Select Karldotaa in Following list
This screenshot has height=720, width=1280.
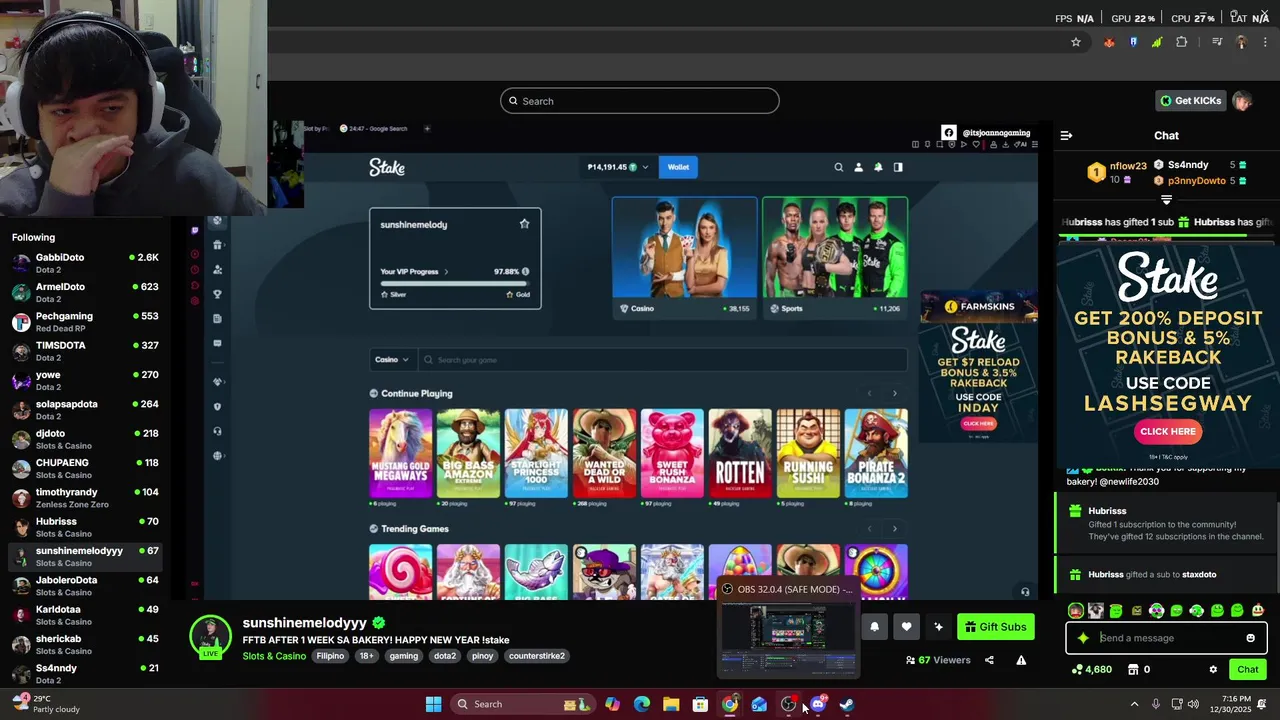pos(86,615)
